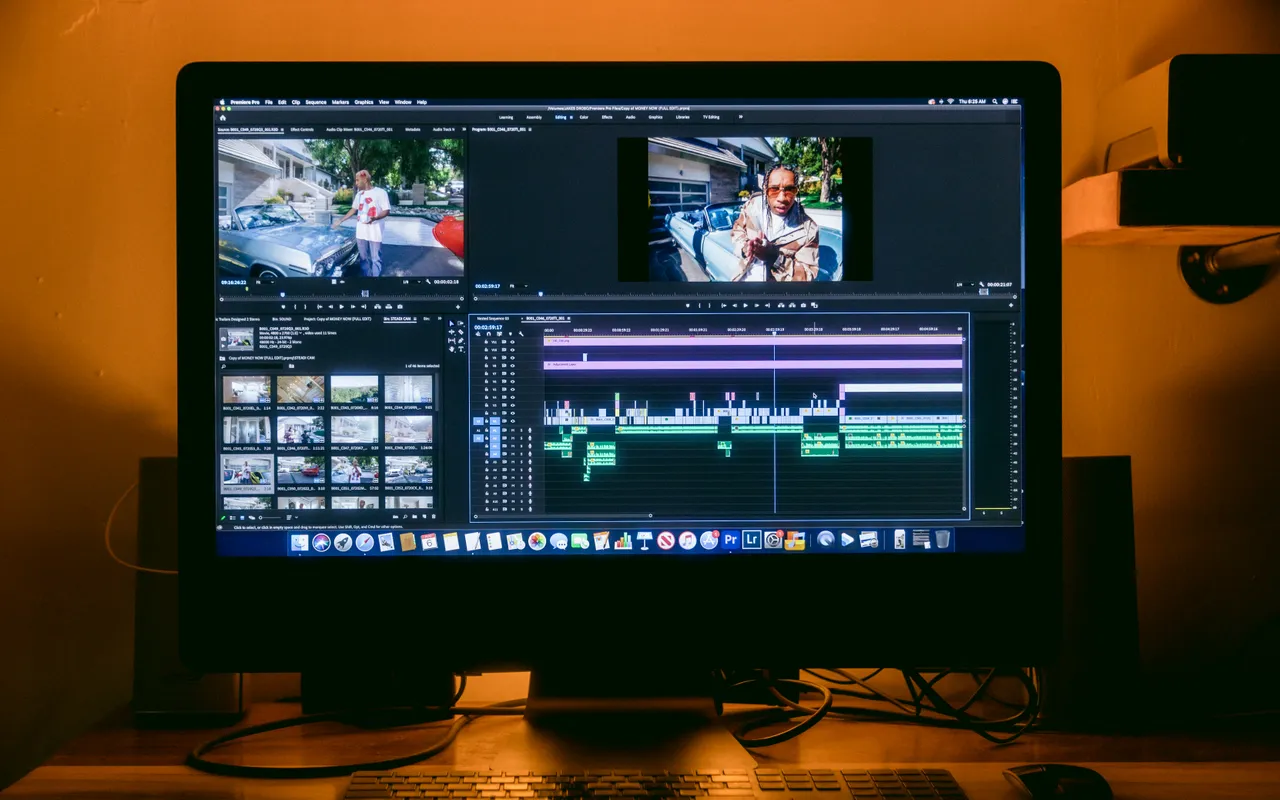Step forward one frame in Program monitor
This screenshot has height=800, width=1280.
(757, 305)
